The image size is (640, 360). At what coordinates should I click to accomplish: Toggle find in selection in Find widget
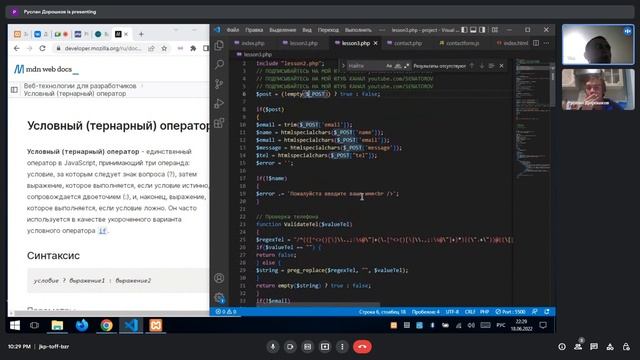(x=491, y=66)
